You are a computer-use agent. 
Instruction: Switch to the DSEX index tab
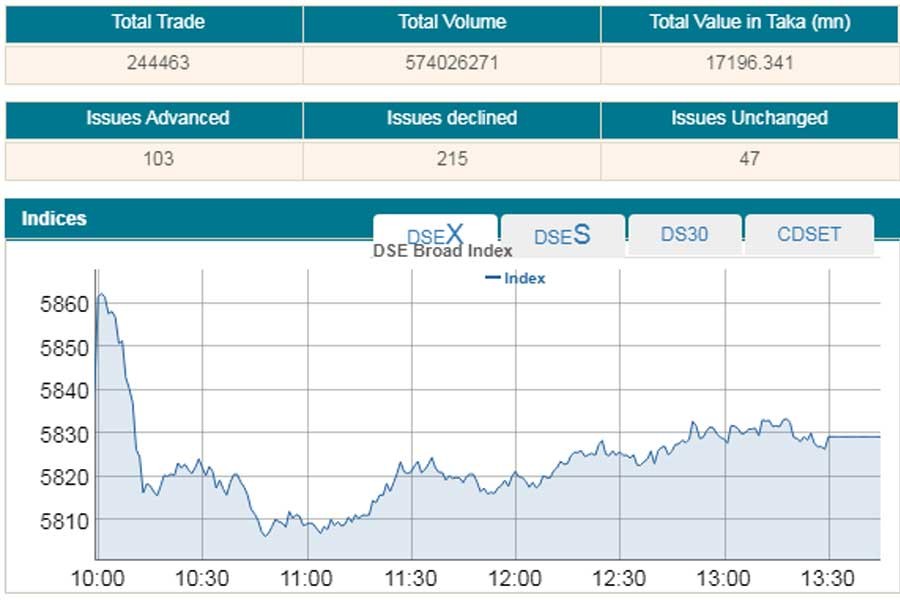tap(435, 234)
